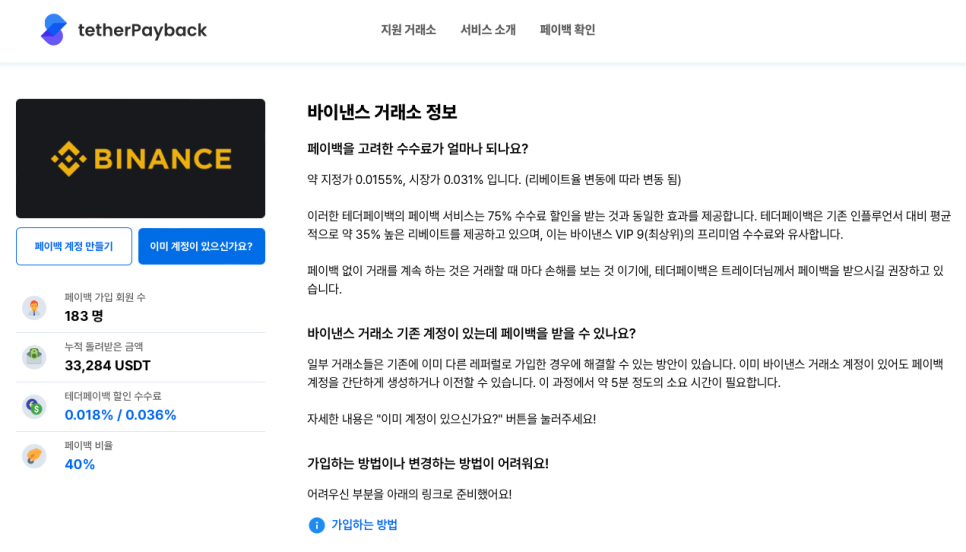Click the discount fee coin icon

pos(34,406)
